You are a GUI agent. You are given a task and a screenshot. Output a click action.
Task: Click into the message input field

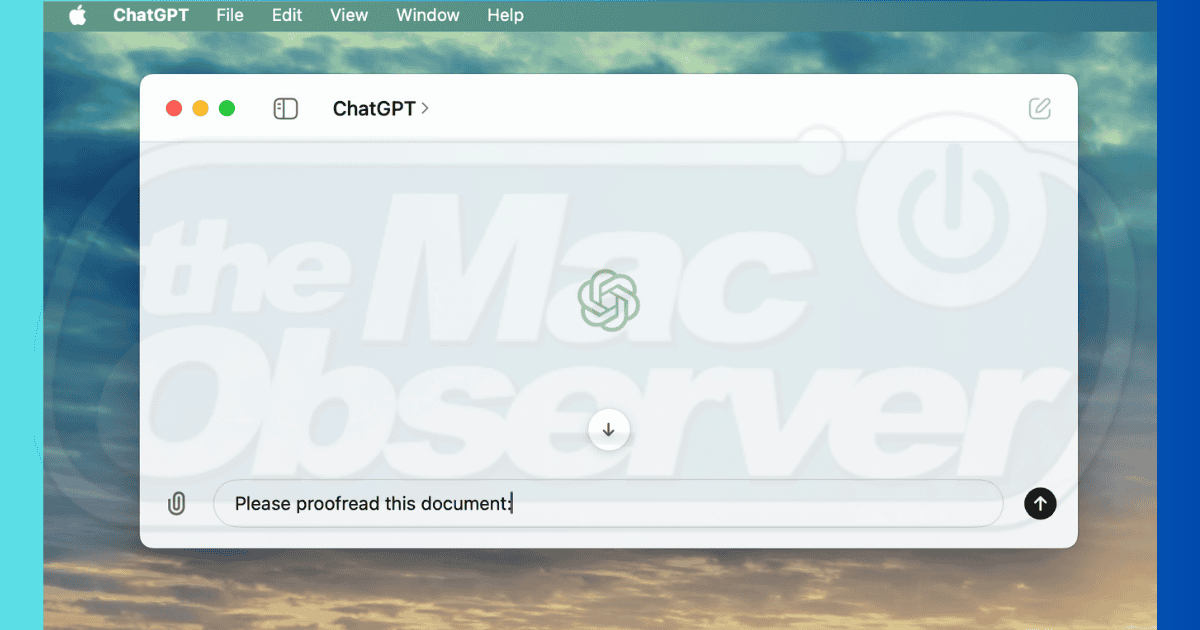[x=700, y=504]
